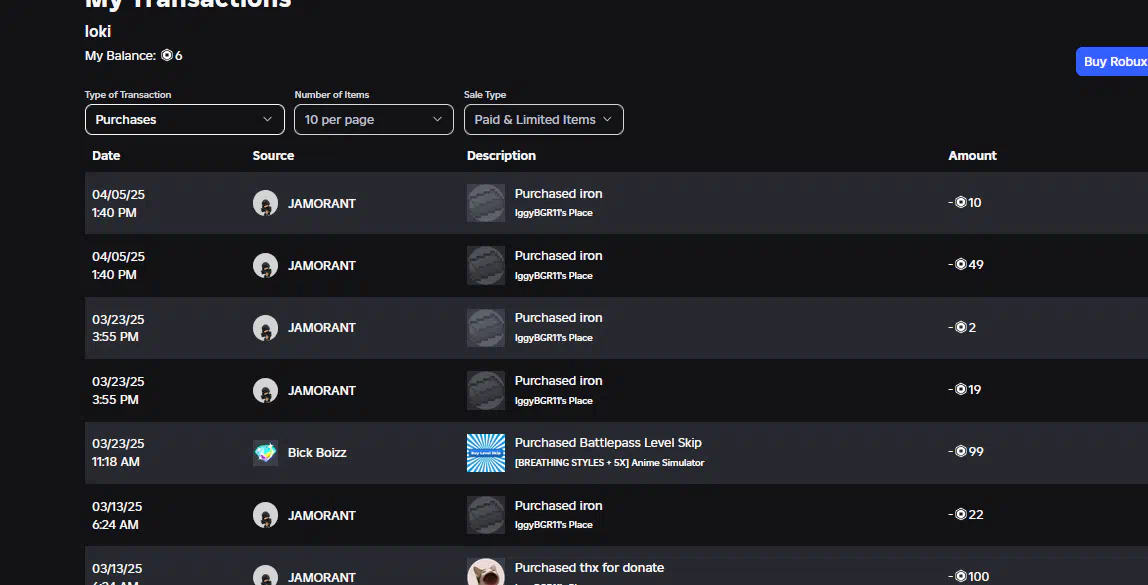
Task: Click the Bick Boizz gem group icon
Action: click(265, 452)
